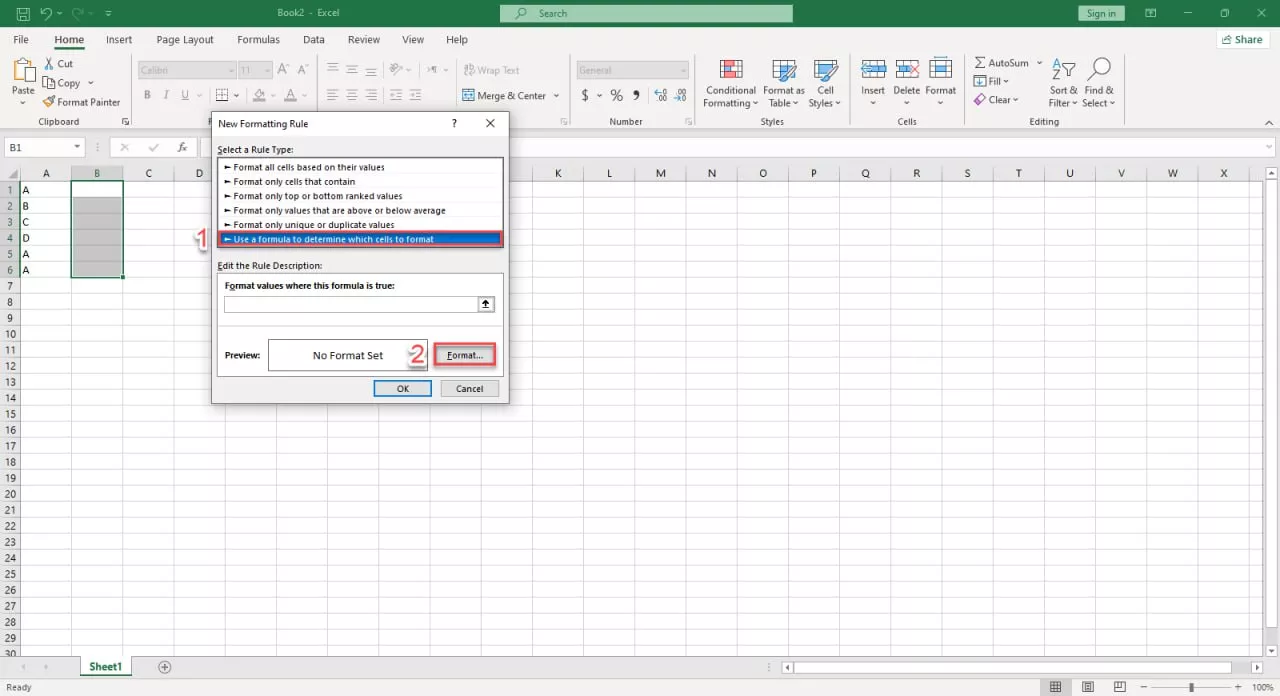This screenshot has width=1280, height=696.
Task: Open the Sort & Filter menu
Action: point(1062,84)
